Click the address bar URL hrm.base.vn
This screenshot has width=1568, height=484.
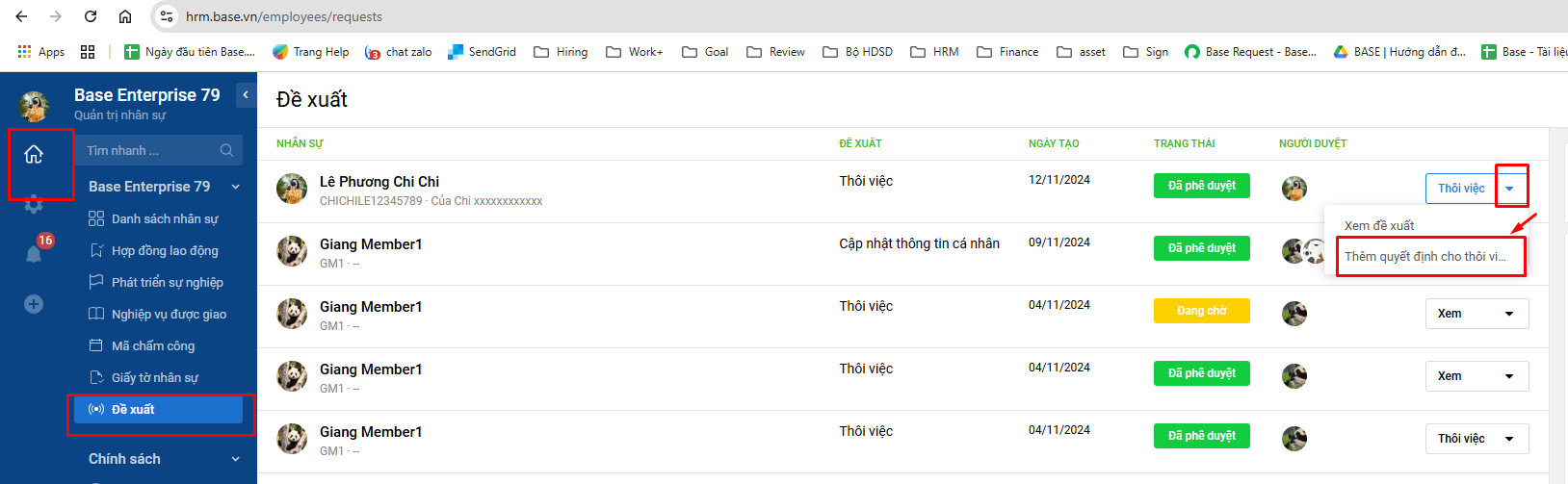pos(284,16)
